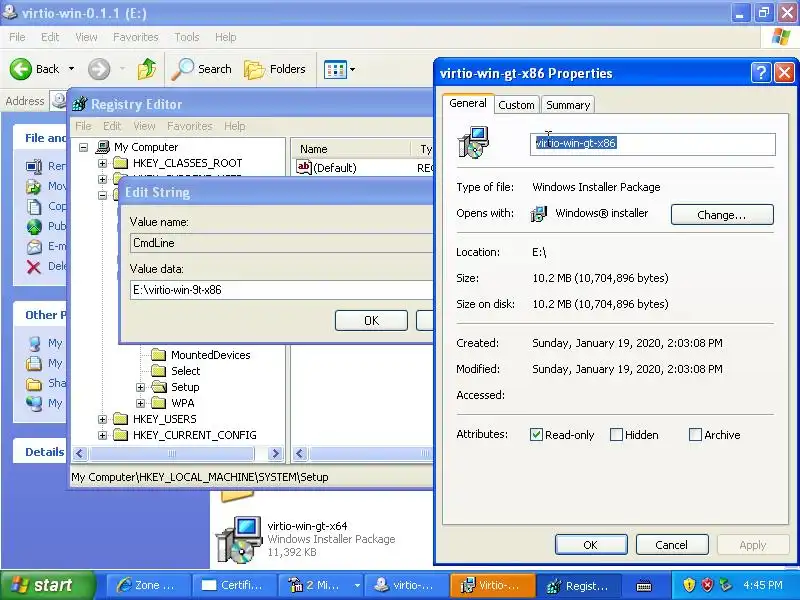Image resolution: width=800 pixels, height=600 pixels.
Task: Collapse My Computer in Registry tree
Action: tap(83, 147)
